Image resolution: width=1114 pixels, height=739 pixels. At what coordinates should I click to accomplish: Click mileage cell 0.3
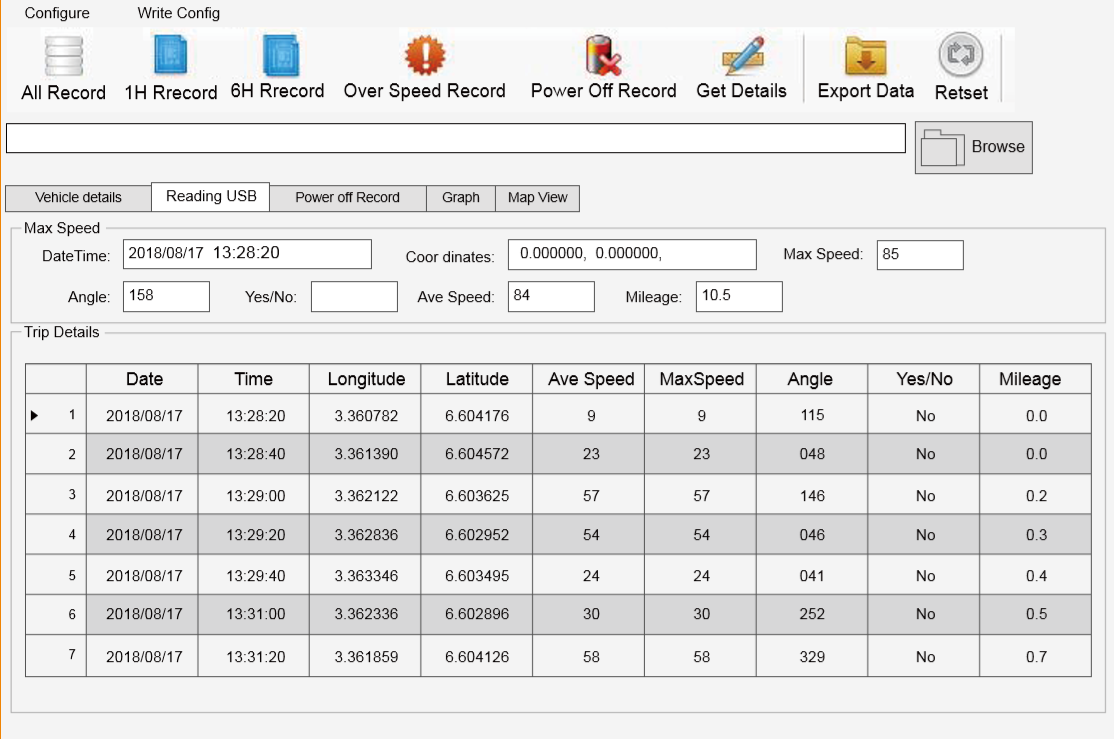pos(1036,534)
